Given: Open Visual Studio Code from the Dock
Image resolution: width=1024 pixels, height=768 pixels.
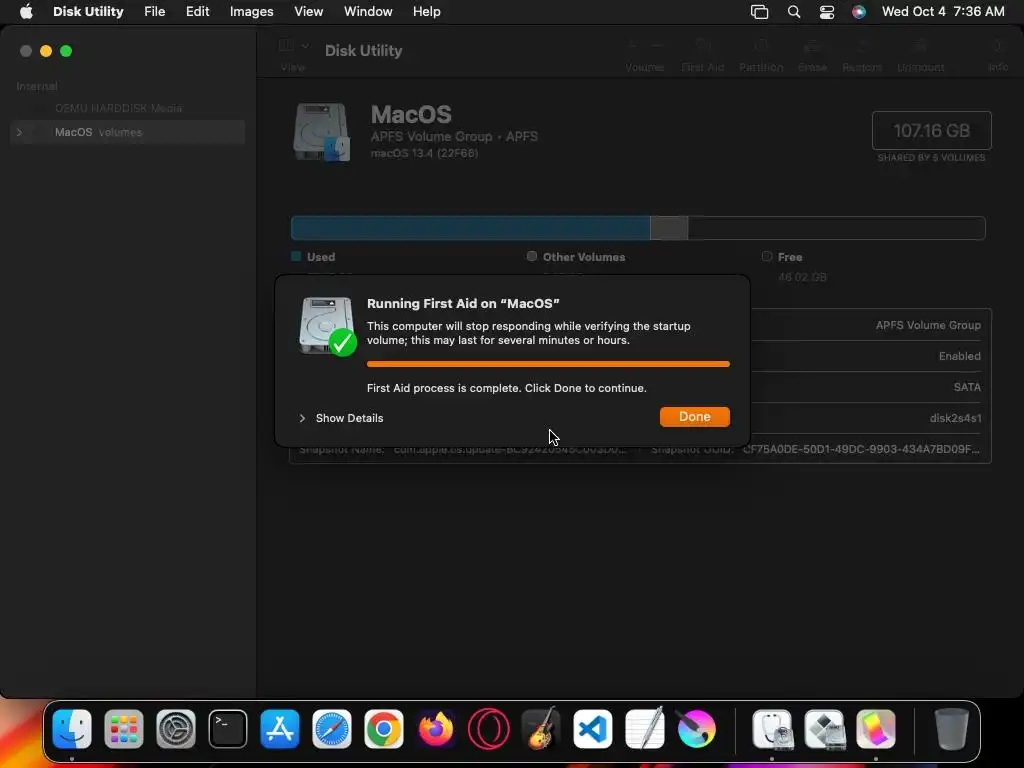Looking at the screenshot, I should click(592, 729).
